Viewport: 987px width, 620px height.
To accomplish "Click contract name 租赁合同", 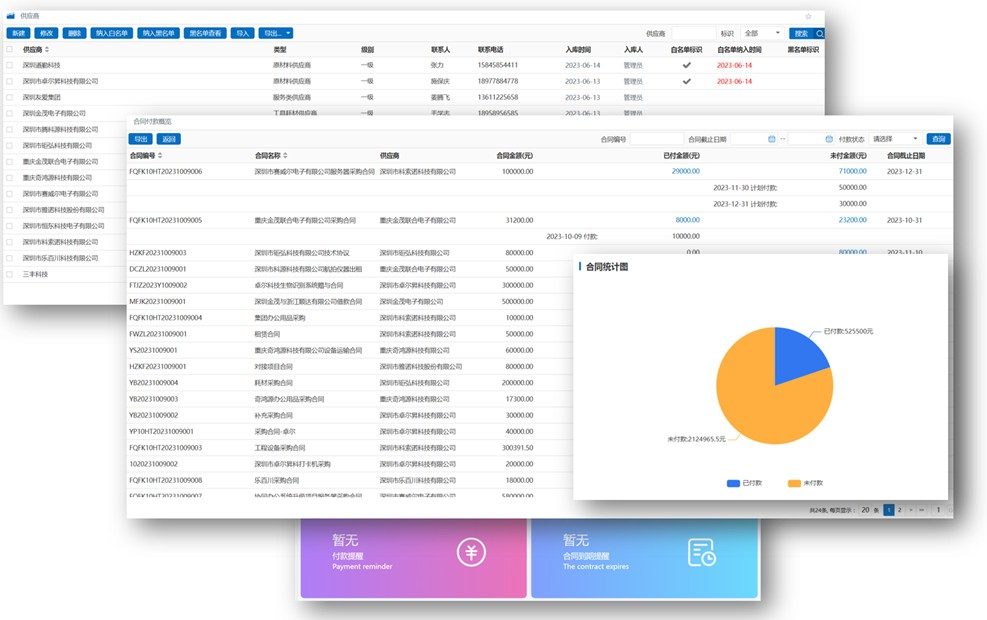I will (x=268, y=334).
